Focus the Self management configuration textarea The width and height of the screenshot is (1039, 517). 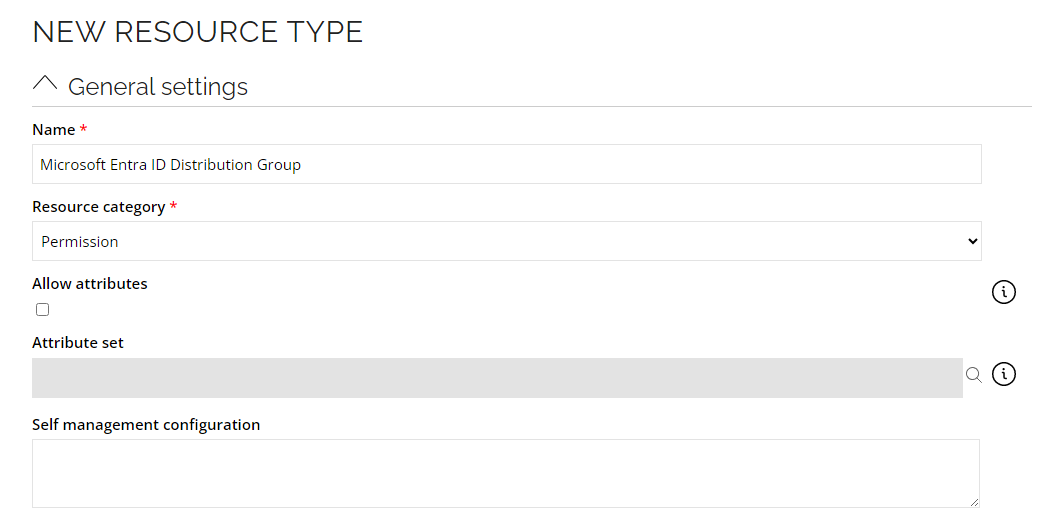click(x=506, y=473)
